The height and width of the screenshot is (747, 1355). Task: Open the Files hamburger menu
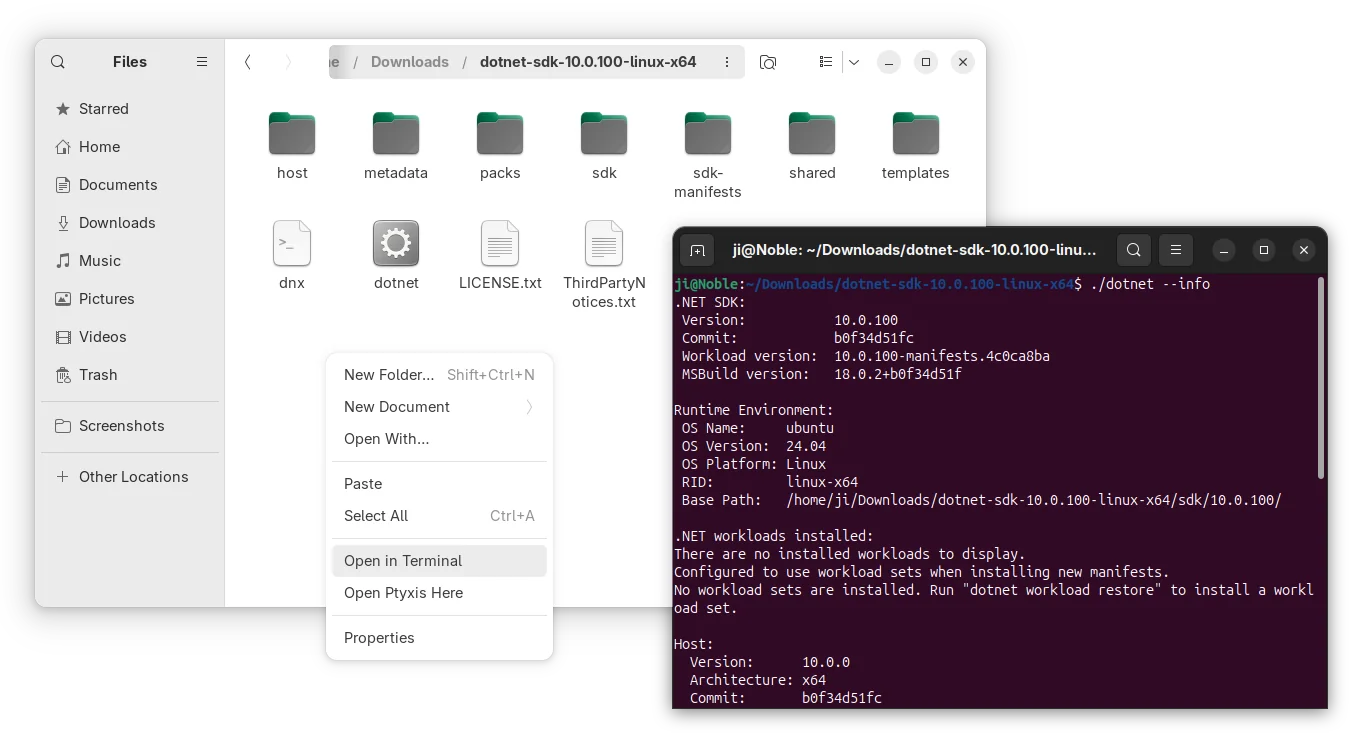pos(202,62)
